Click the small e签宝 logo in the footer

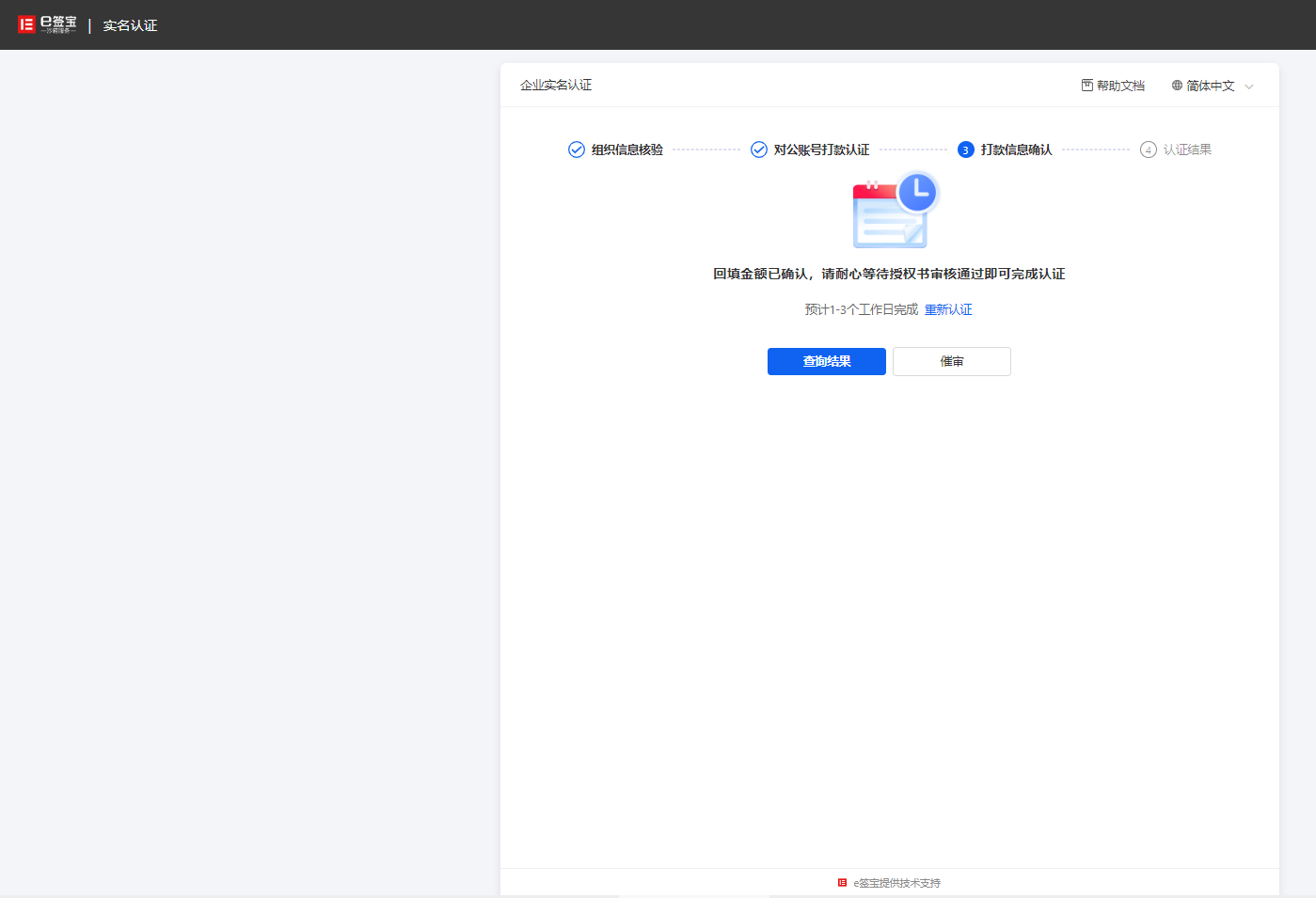click(842, 882)
